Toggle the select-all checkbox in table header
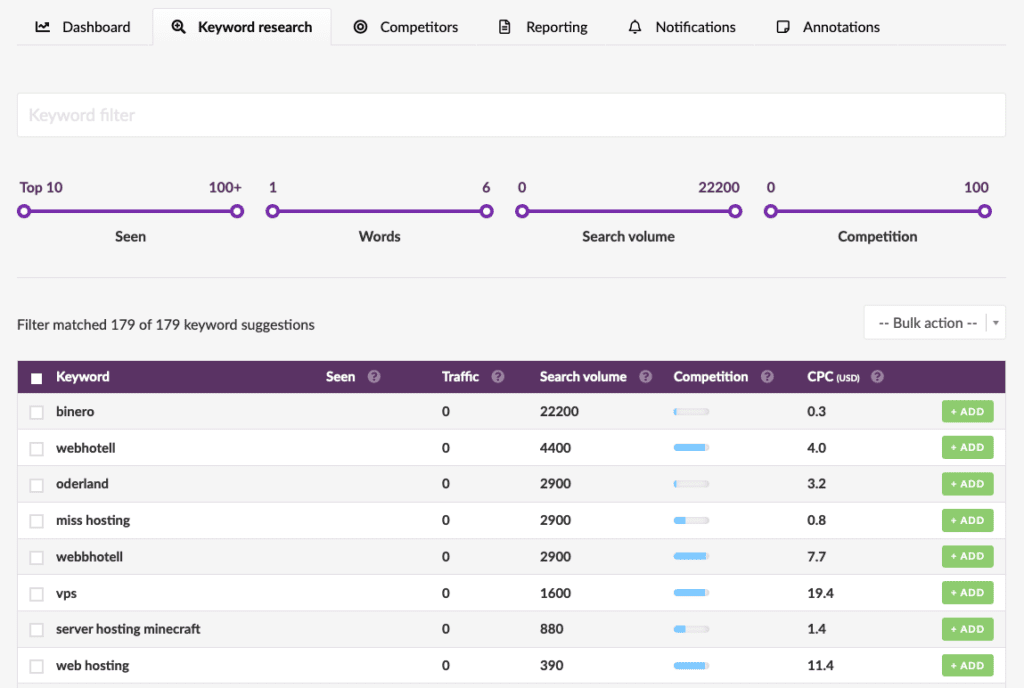 click(37, 378)
